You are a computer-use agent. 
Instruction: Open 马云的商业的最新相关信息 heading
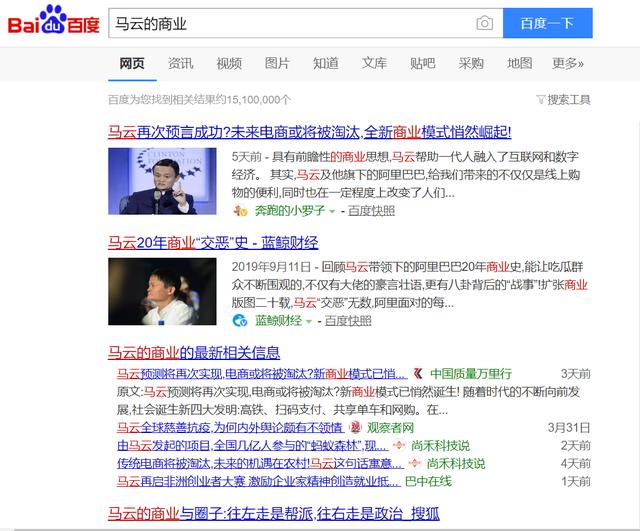194,353
